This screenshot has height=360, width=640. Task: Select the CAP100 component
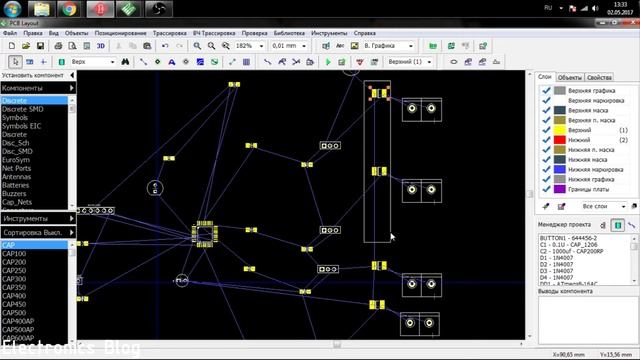click(x=14, y=253)
